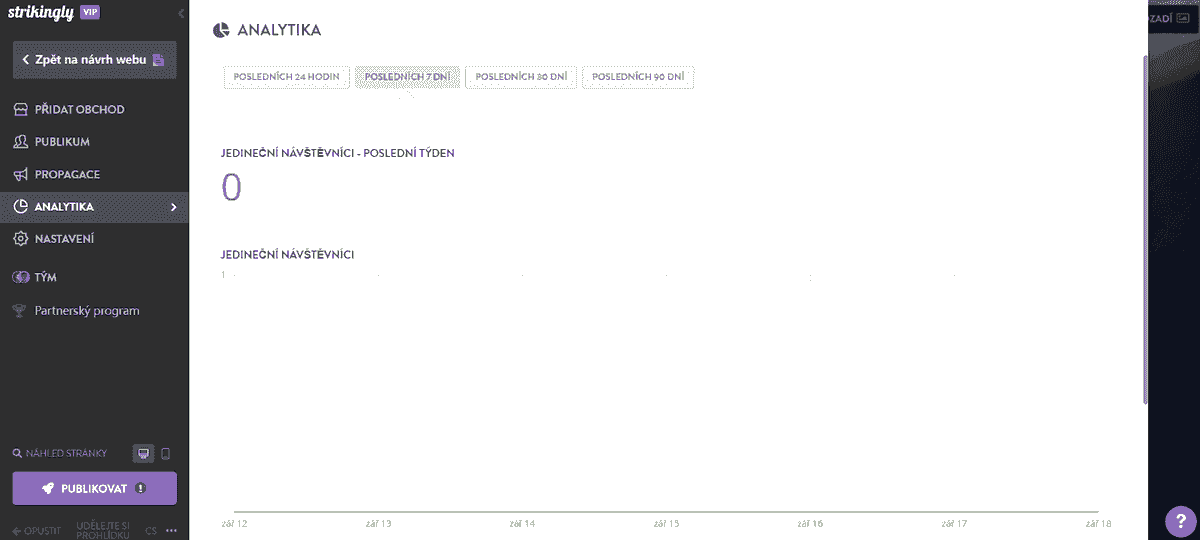Click the Publikovat button
Image resolution: width=1200 pixels, height=540 pixels.
tap(94, 489)
